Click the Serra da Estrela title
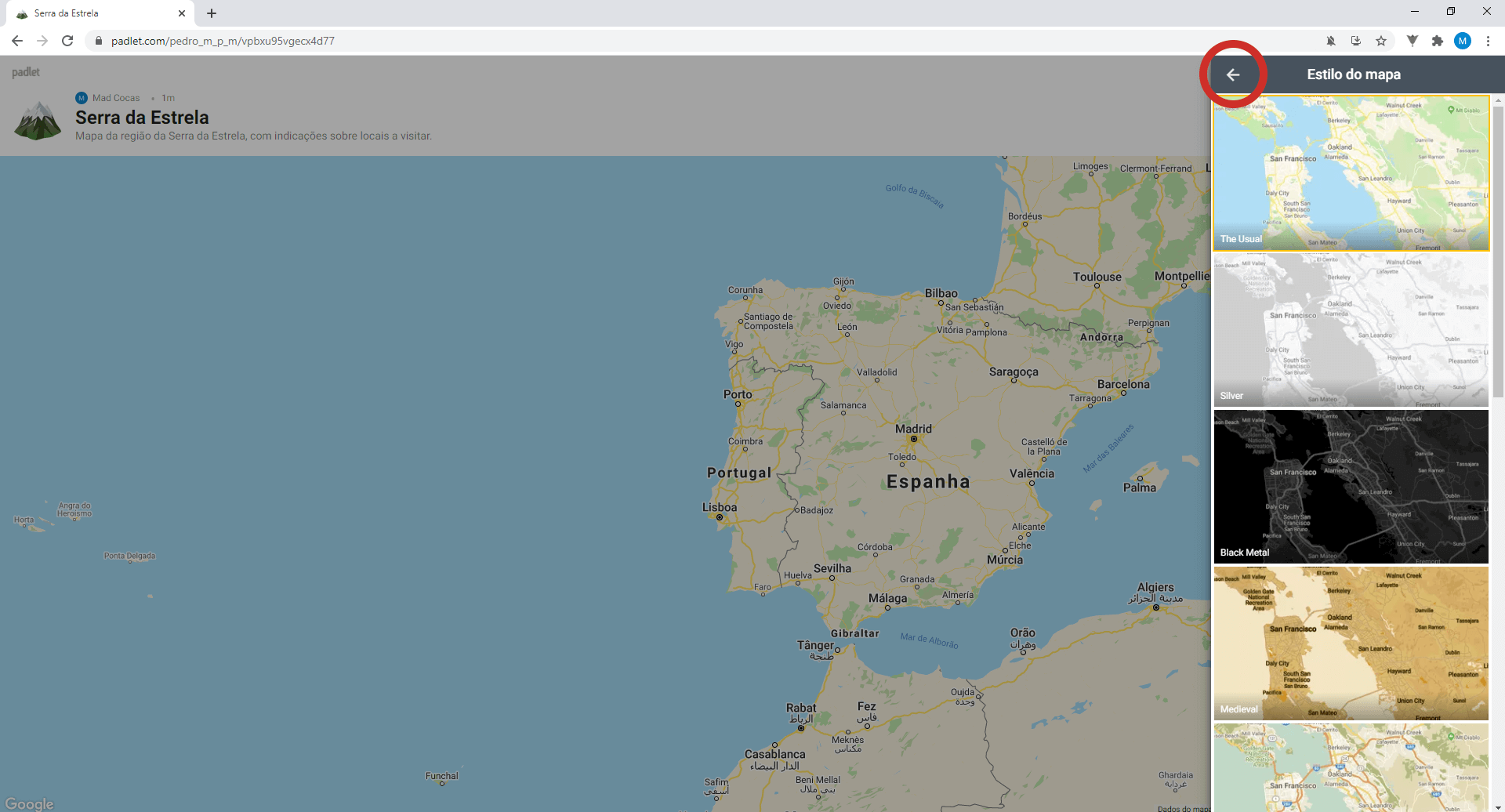 click(x=142, y=118)
